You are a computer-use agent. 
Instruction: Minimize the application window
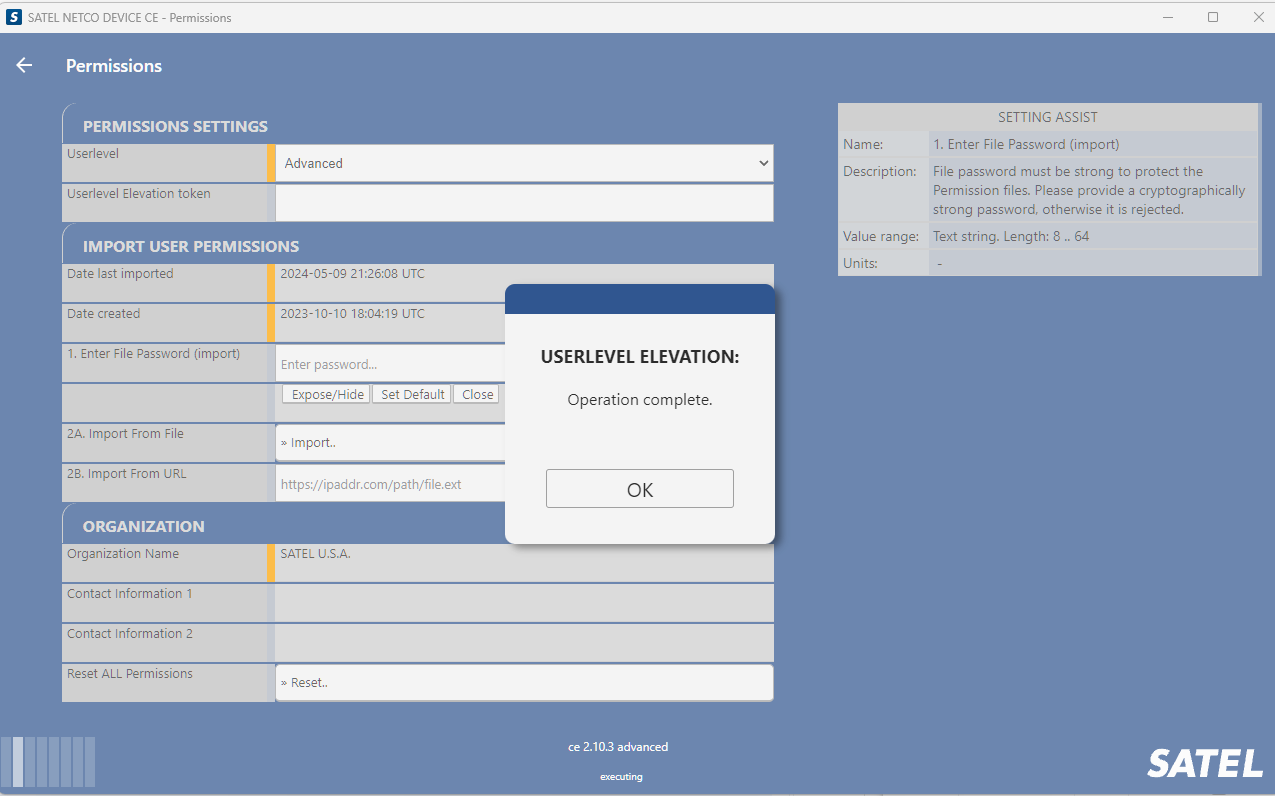click(1166, 17)
